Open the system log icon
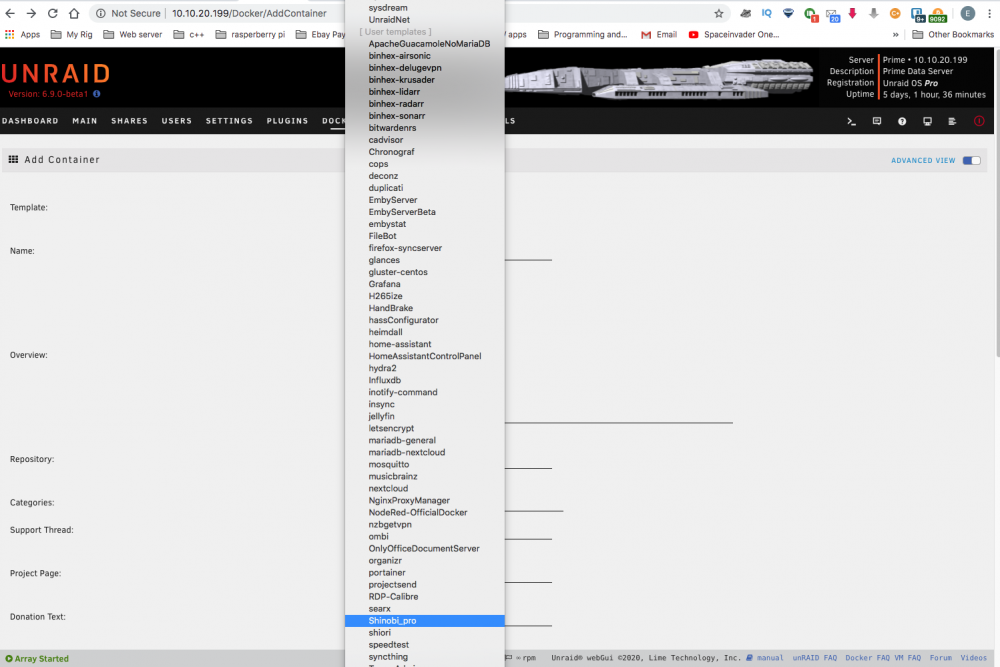Viewport: 1000px width, 667px height. tap(952, 121)
